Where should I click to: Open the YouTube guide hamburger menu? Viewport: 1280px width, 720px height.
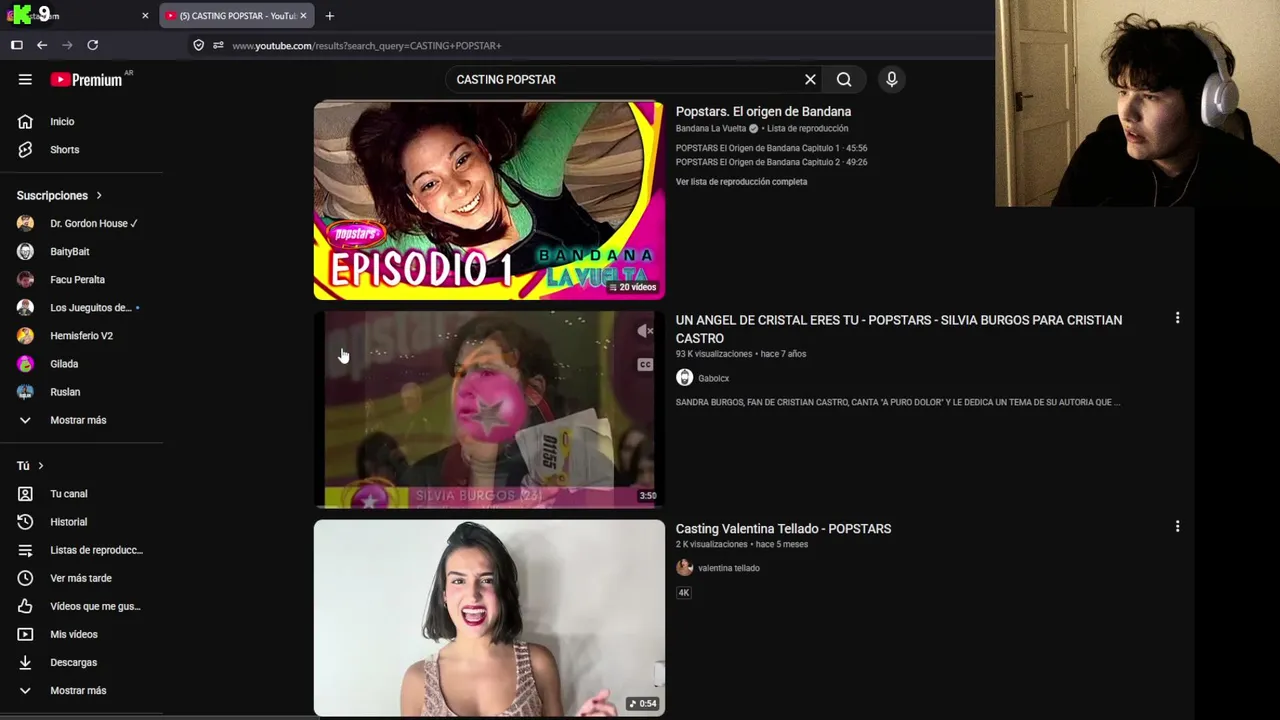pos(25,79)
